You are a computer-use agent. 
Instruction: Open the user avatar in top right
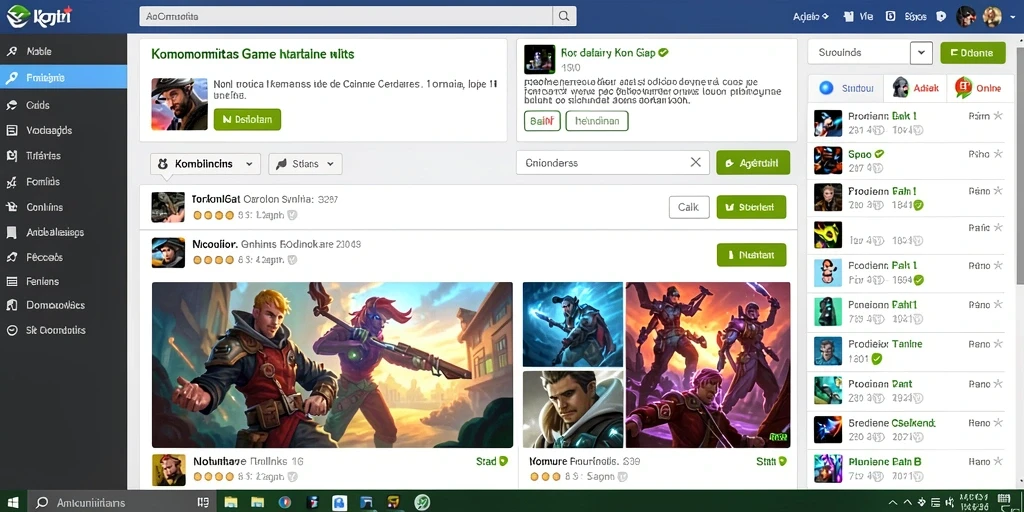pos(992,17)
